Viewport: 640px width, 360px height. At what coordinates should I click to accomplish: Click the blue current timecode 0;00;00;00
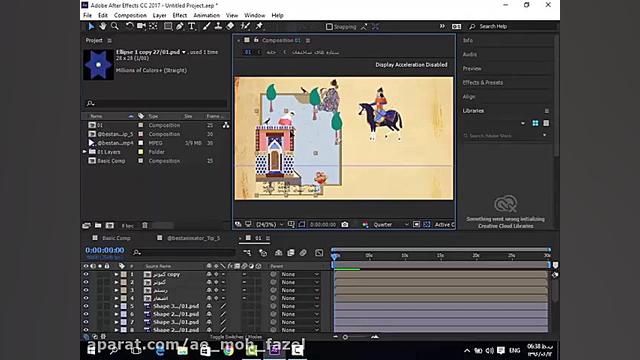[104, 250]
